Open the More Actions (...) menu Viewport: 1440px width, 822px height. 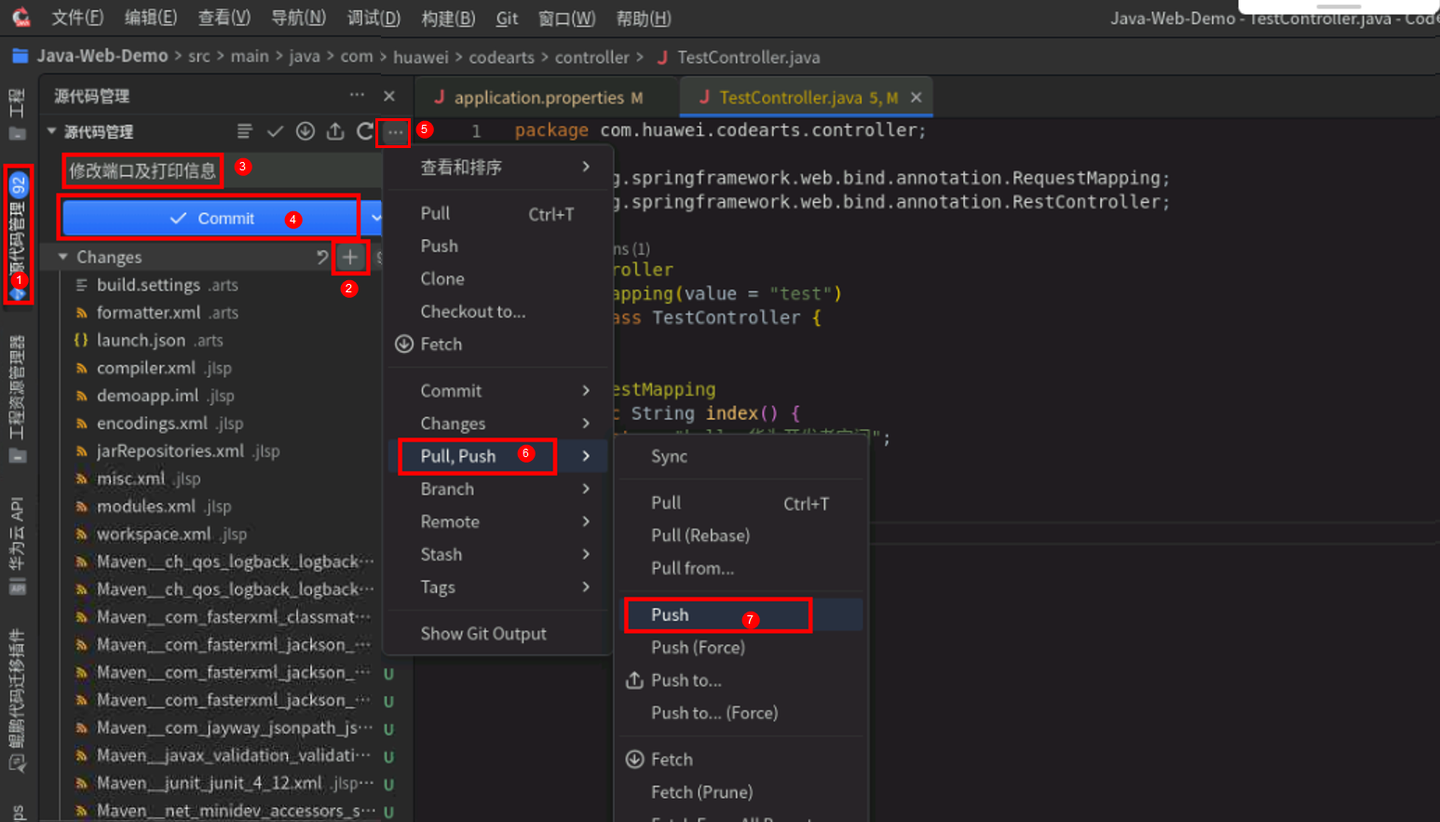click(394, 130)
